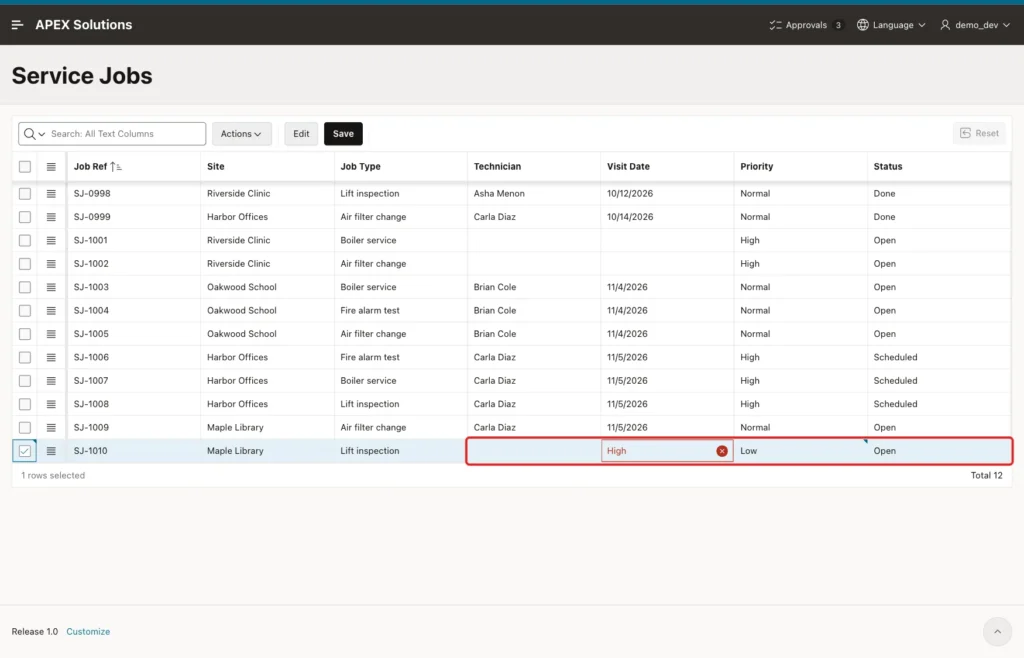Viewport: 1024px width, 658px height.
Task: Uncheck the SJ-1010 row checkbox
Action: [25, 451]
